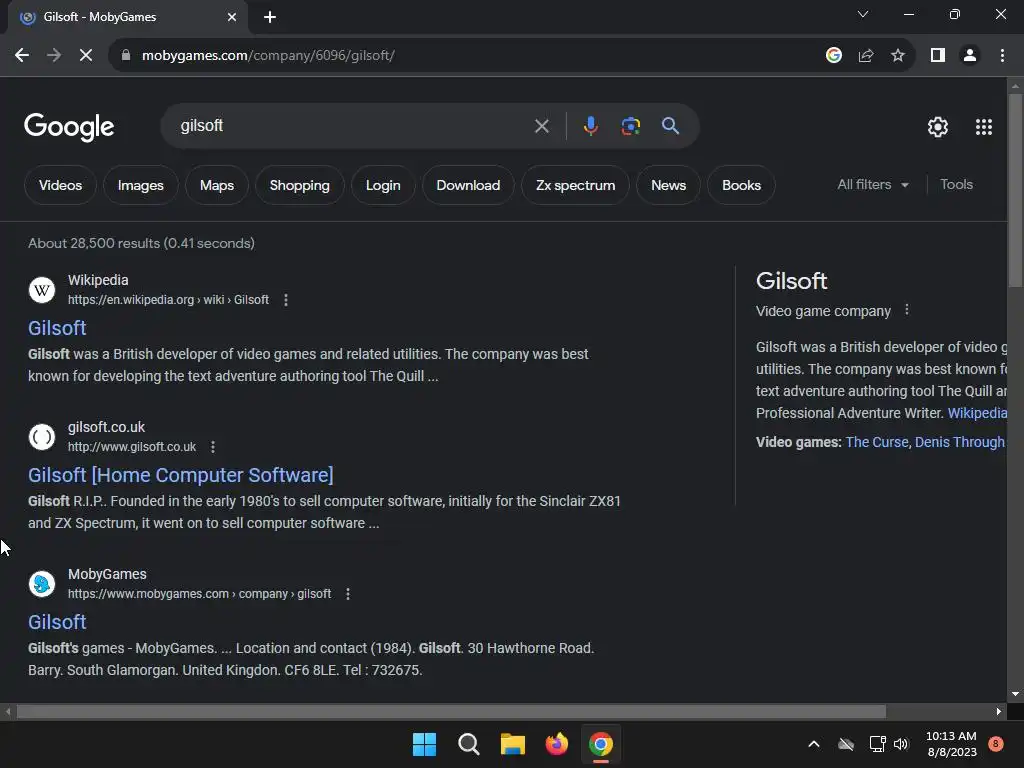Open the Denis Through video game link
Image resolution: width=1024 pixels, height=768 pixels.
point(959,442)
